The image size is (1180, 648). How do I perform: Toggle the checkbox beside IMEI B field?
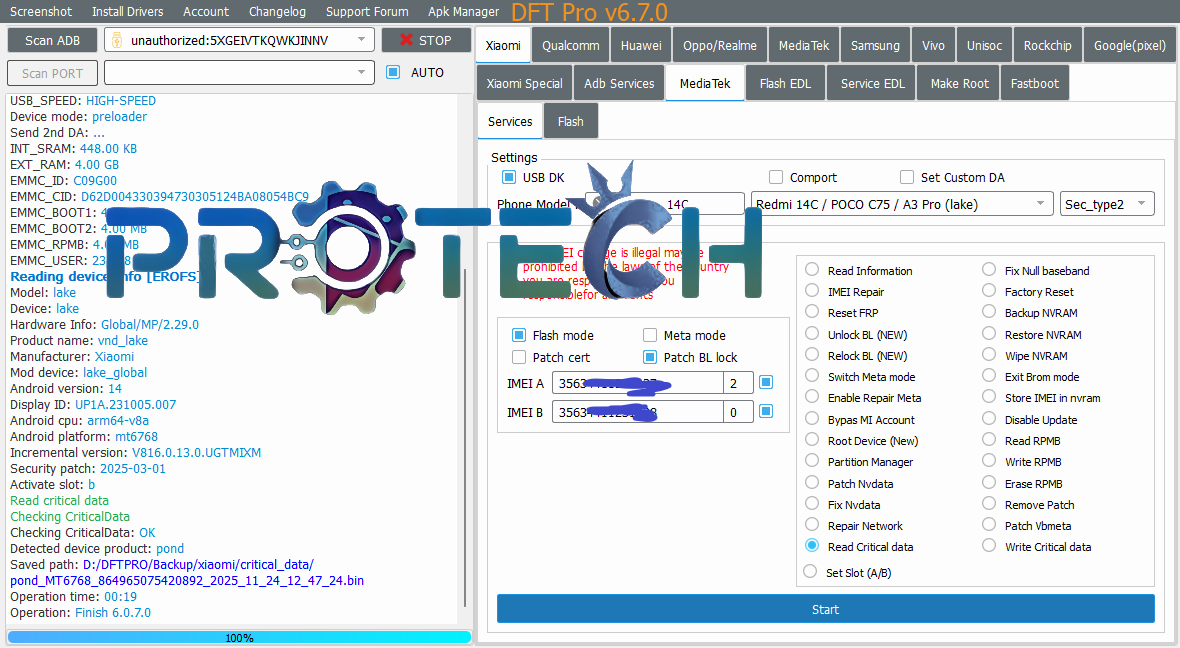point(766,411)
